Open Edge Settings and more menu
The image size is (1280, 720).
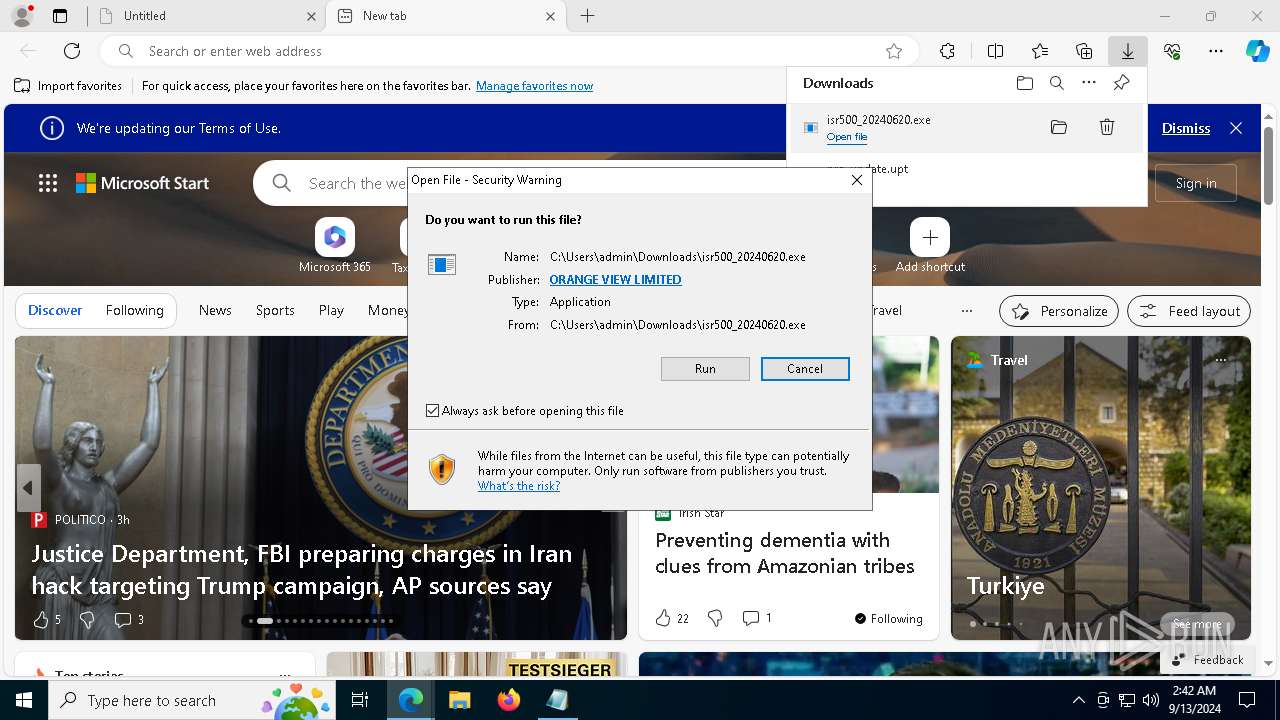(1216, 51)
